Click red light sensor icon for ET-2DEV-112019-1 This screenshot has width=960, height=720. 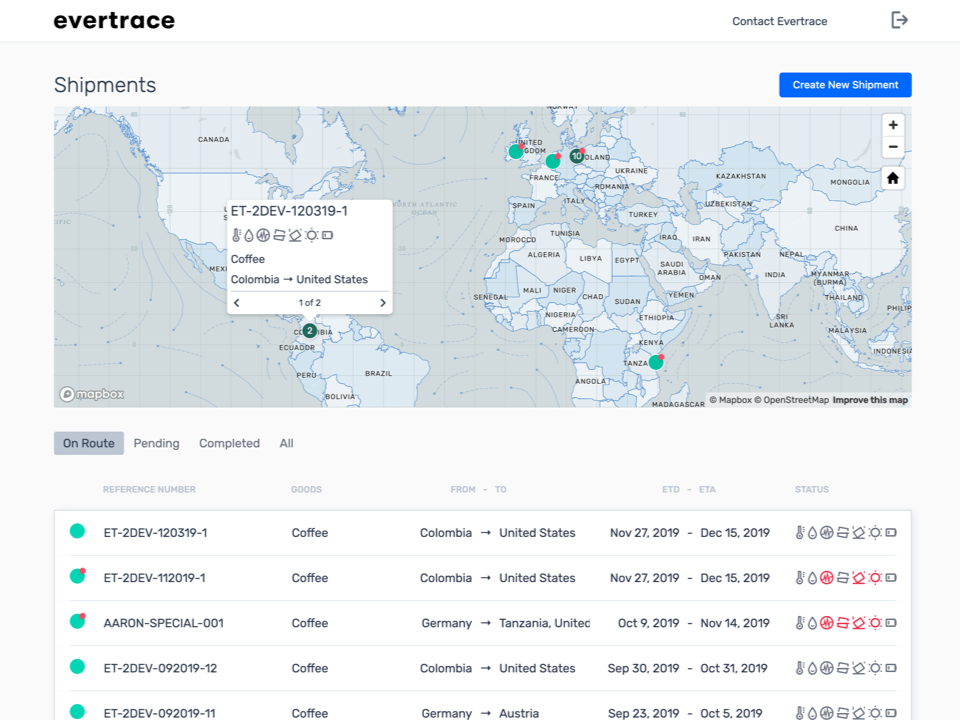(x=875, y=578)
